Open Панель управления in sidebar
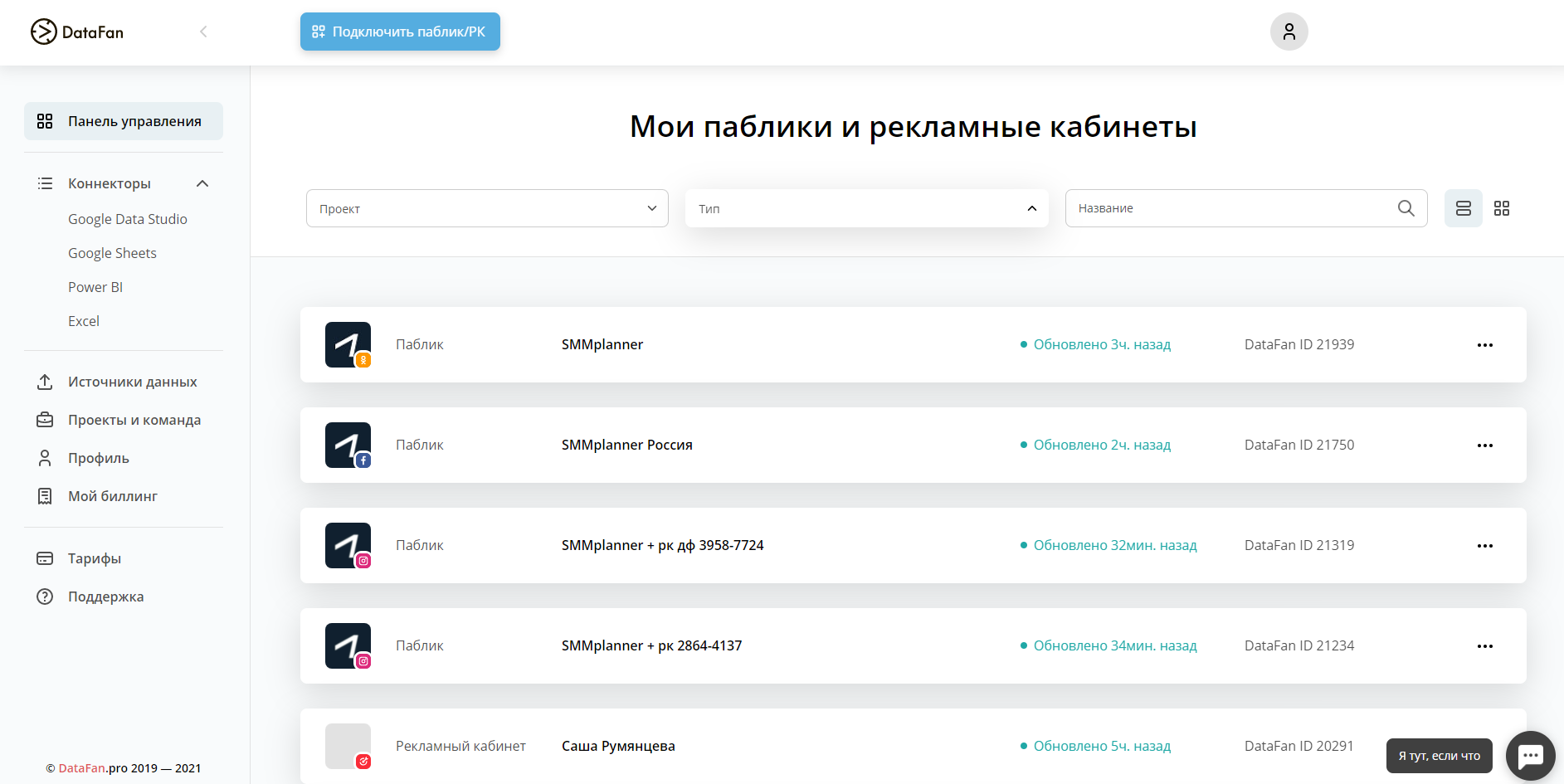Viewport: 1564px width, 784px height. coord(124,121)
